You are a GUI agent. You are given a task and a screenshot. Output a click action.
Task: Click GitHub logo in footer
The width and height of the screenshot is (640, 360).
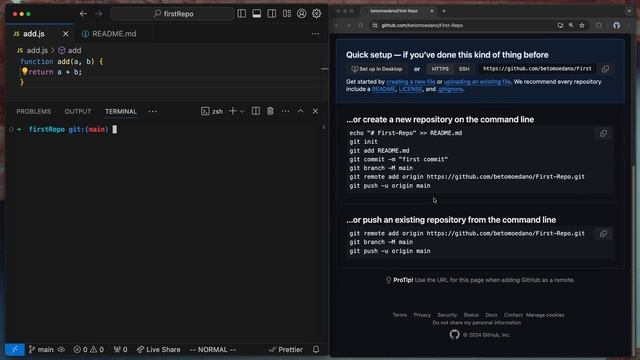[x=454, y=335]
